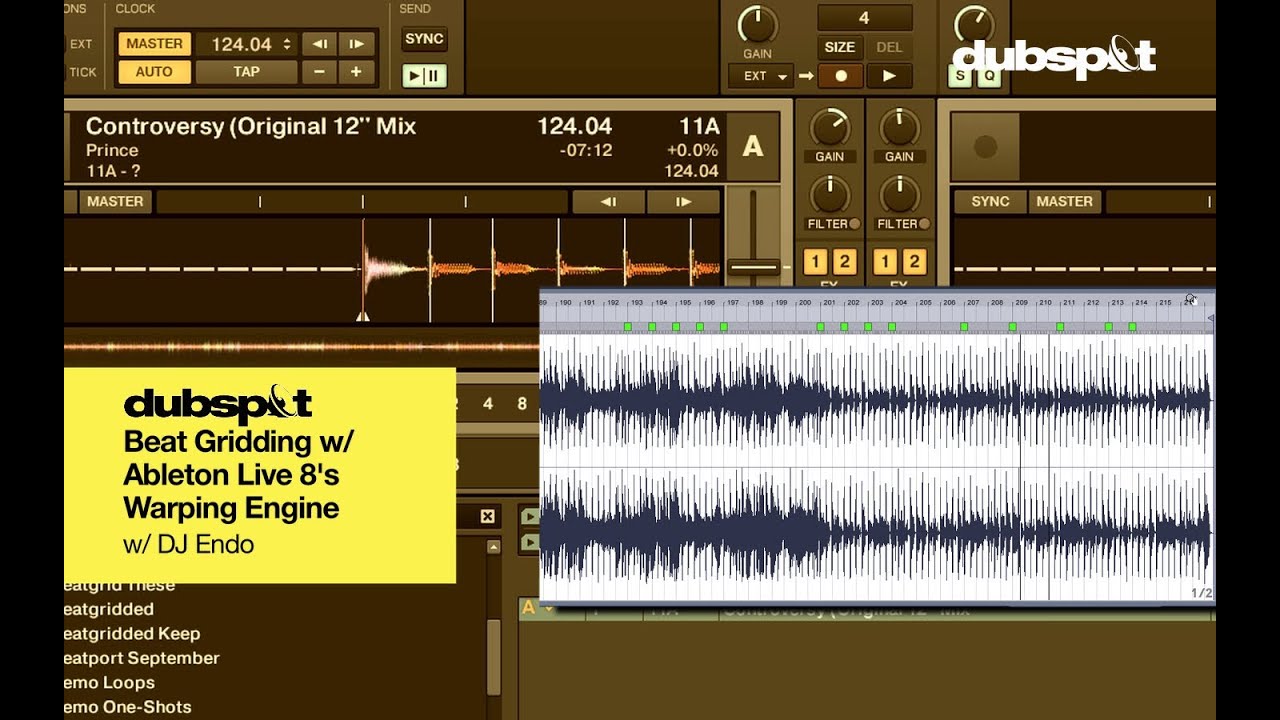Click the Deck A channel volume fader
Screen dimensions: 1280x720
[754, 267]
